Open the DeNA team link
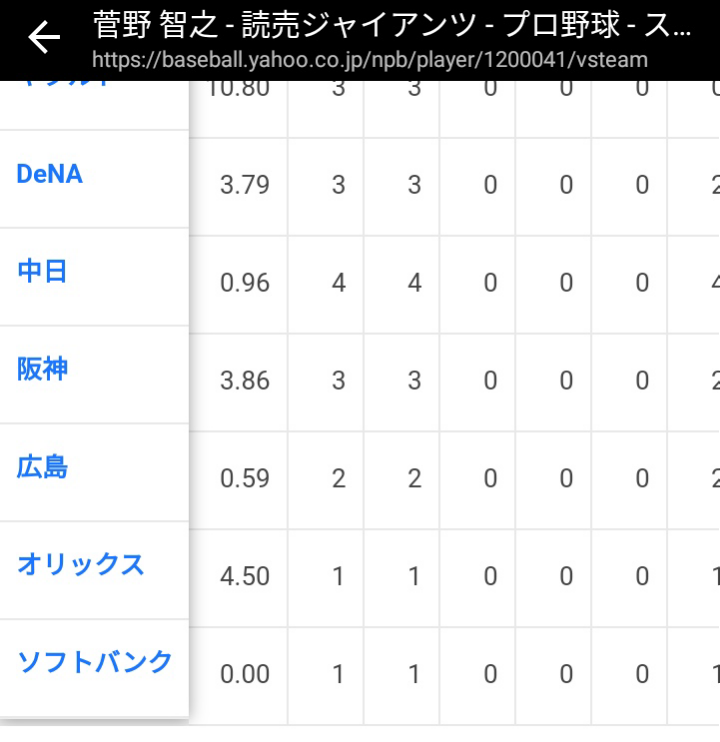 50,174
